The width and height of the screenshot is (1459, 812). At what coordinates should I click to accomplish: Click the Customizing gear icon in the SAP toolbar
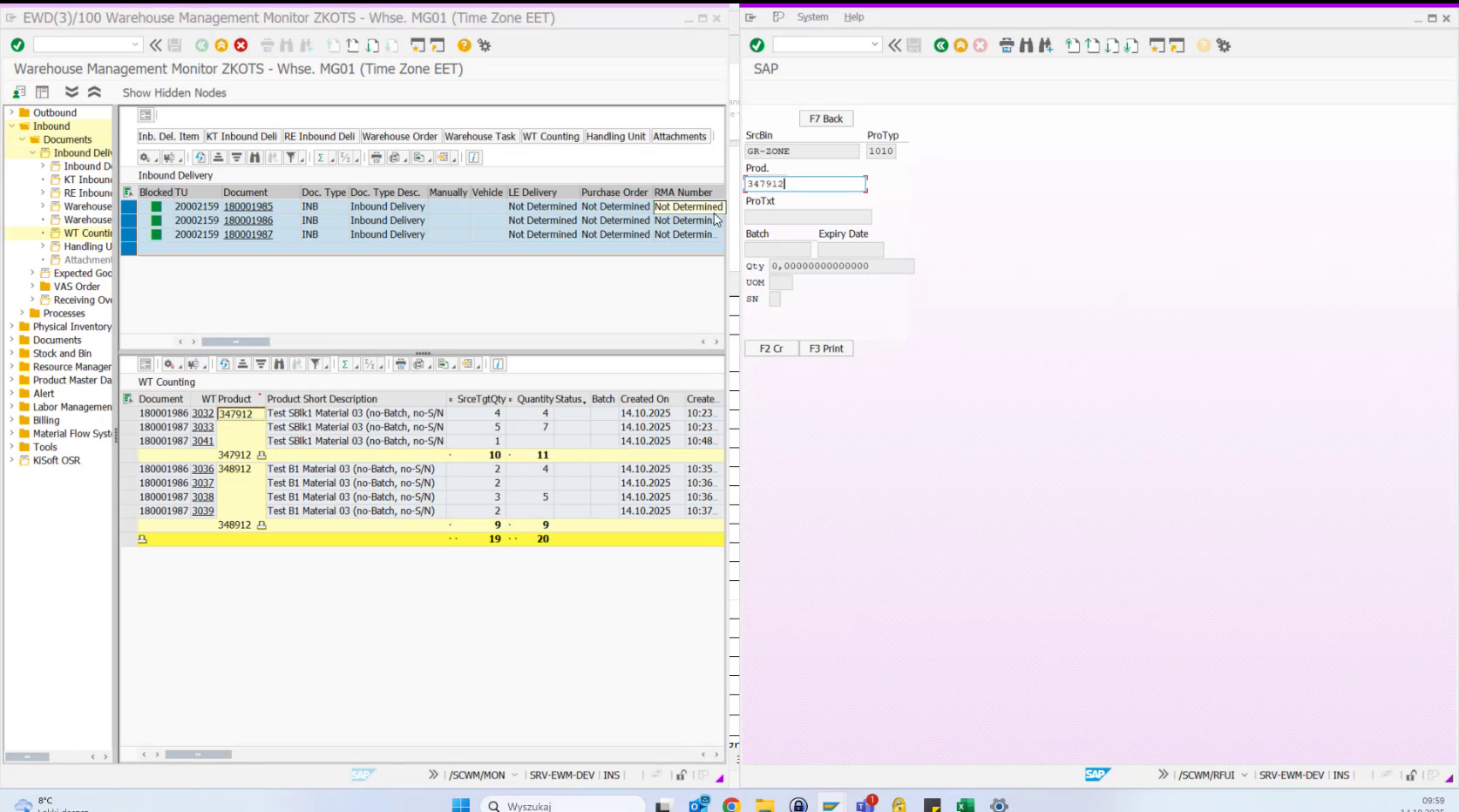[484, 46]
